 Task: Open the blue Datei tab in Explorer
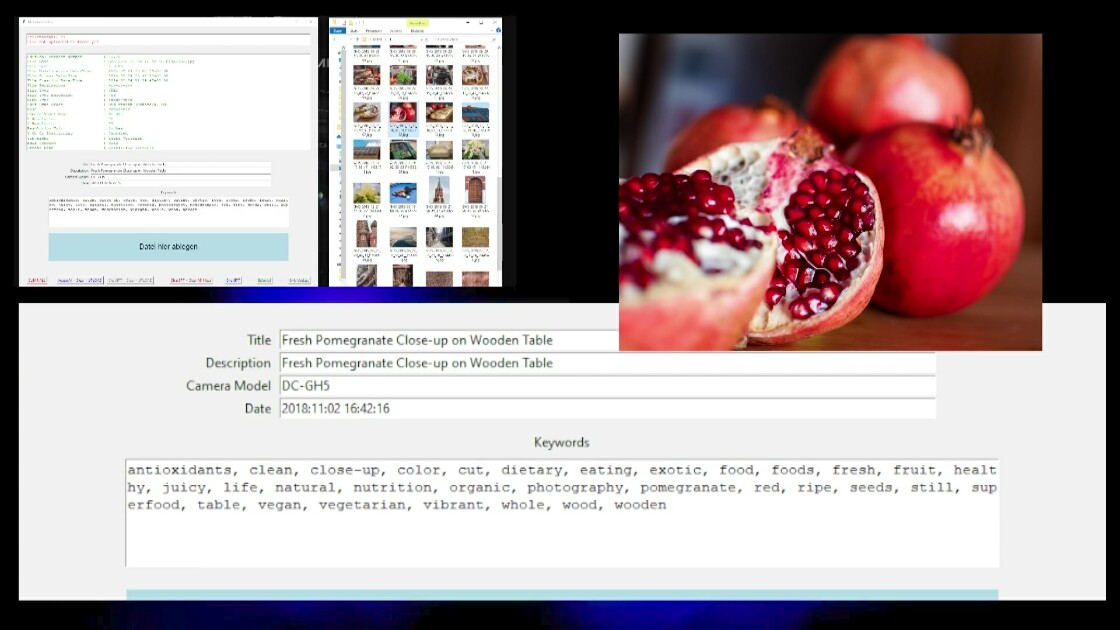(337, 31)
